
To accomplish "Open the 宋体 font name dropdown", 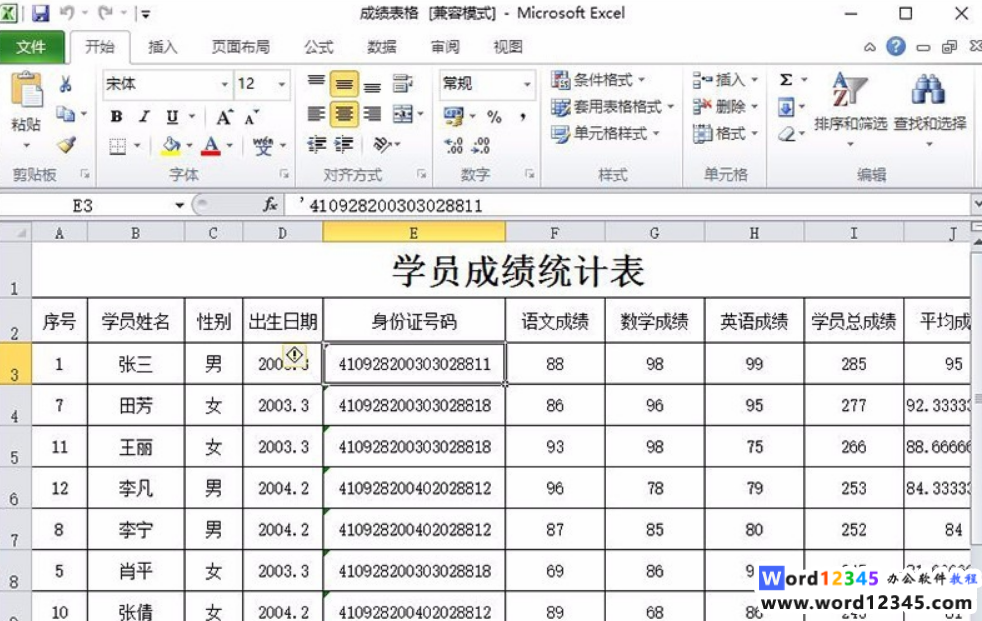I will tap(224, 84).
